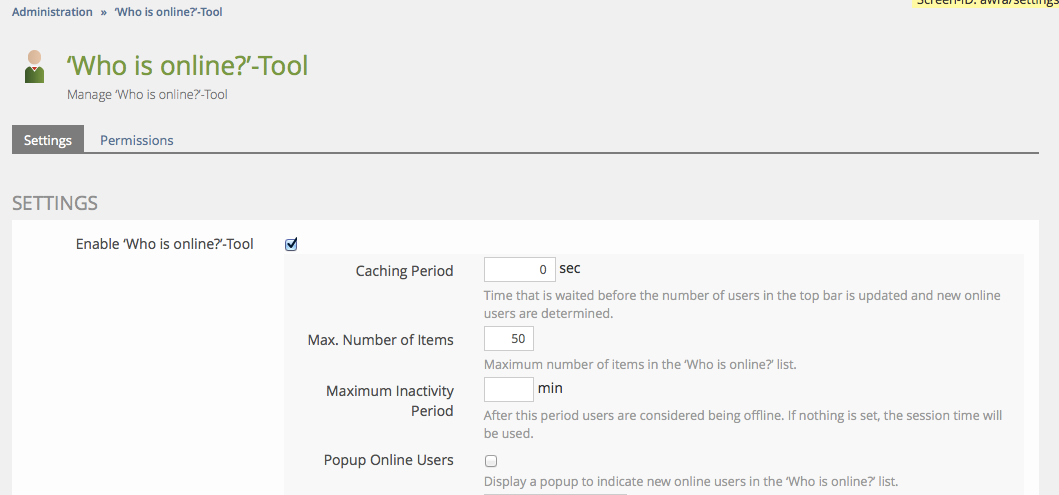Select the Settings tab
Image resolution: width=1059 pixels, height=495 pixels.
[48, 140]
